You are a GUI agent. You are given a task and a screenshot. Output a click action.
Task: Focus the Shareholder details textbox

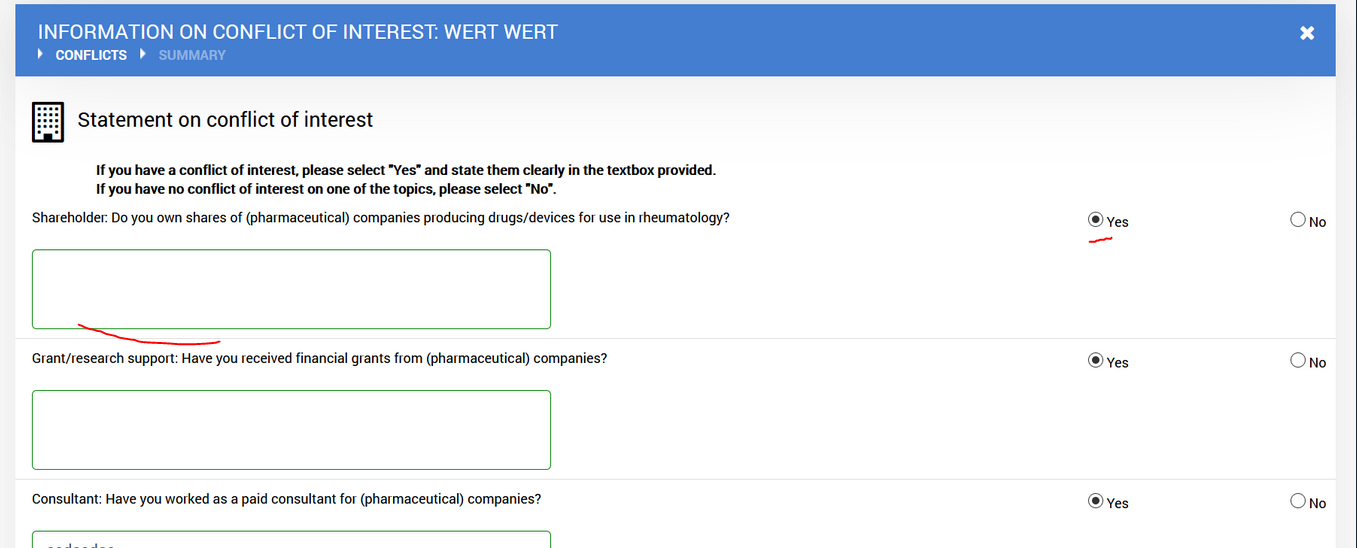pyautogui.click(x=291, y=289)
